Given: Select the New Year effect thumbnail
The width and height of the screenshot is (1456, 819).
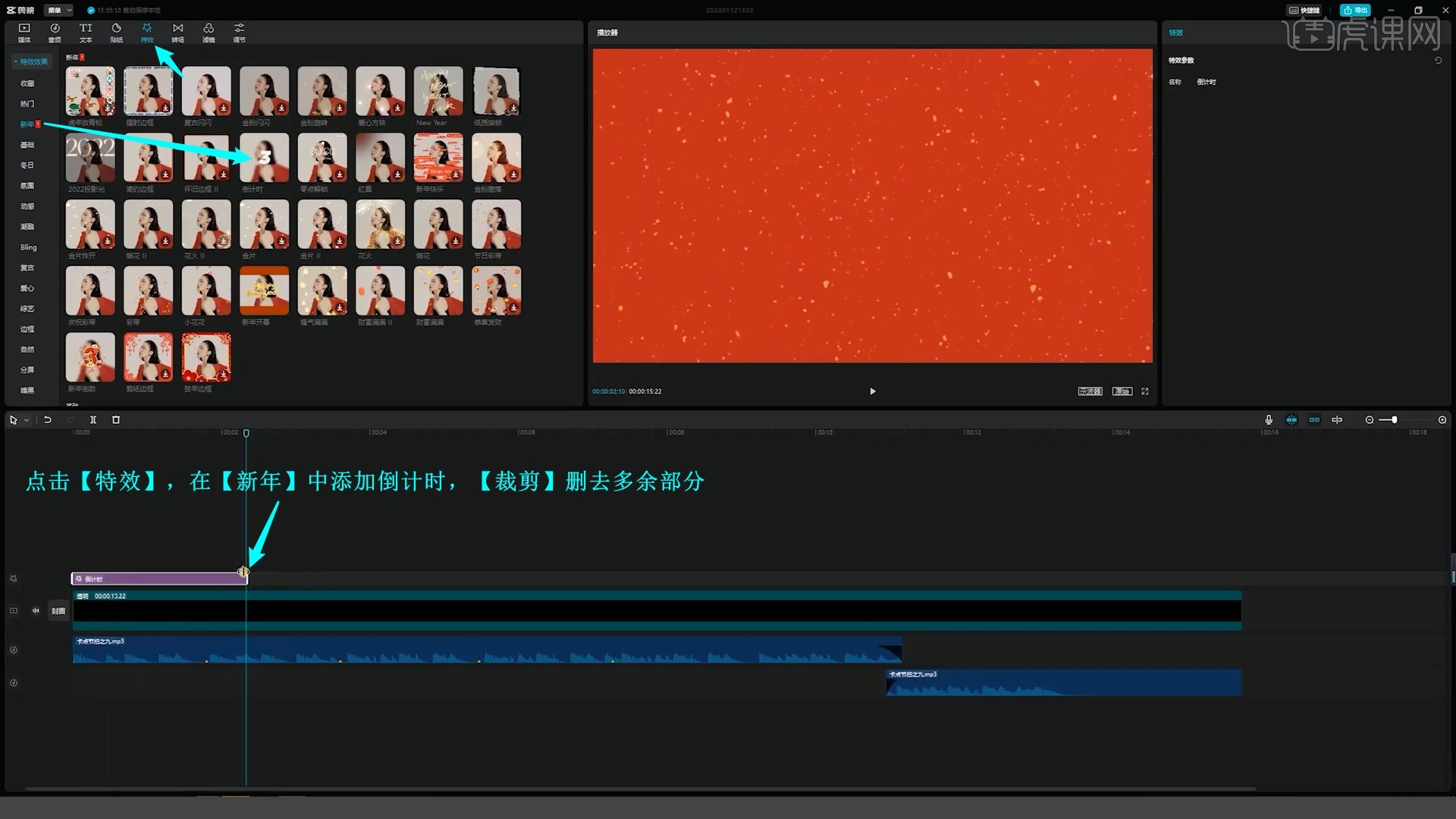Looking at the screenshot, I should [x=438, y=91].
